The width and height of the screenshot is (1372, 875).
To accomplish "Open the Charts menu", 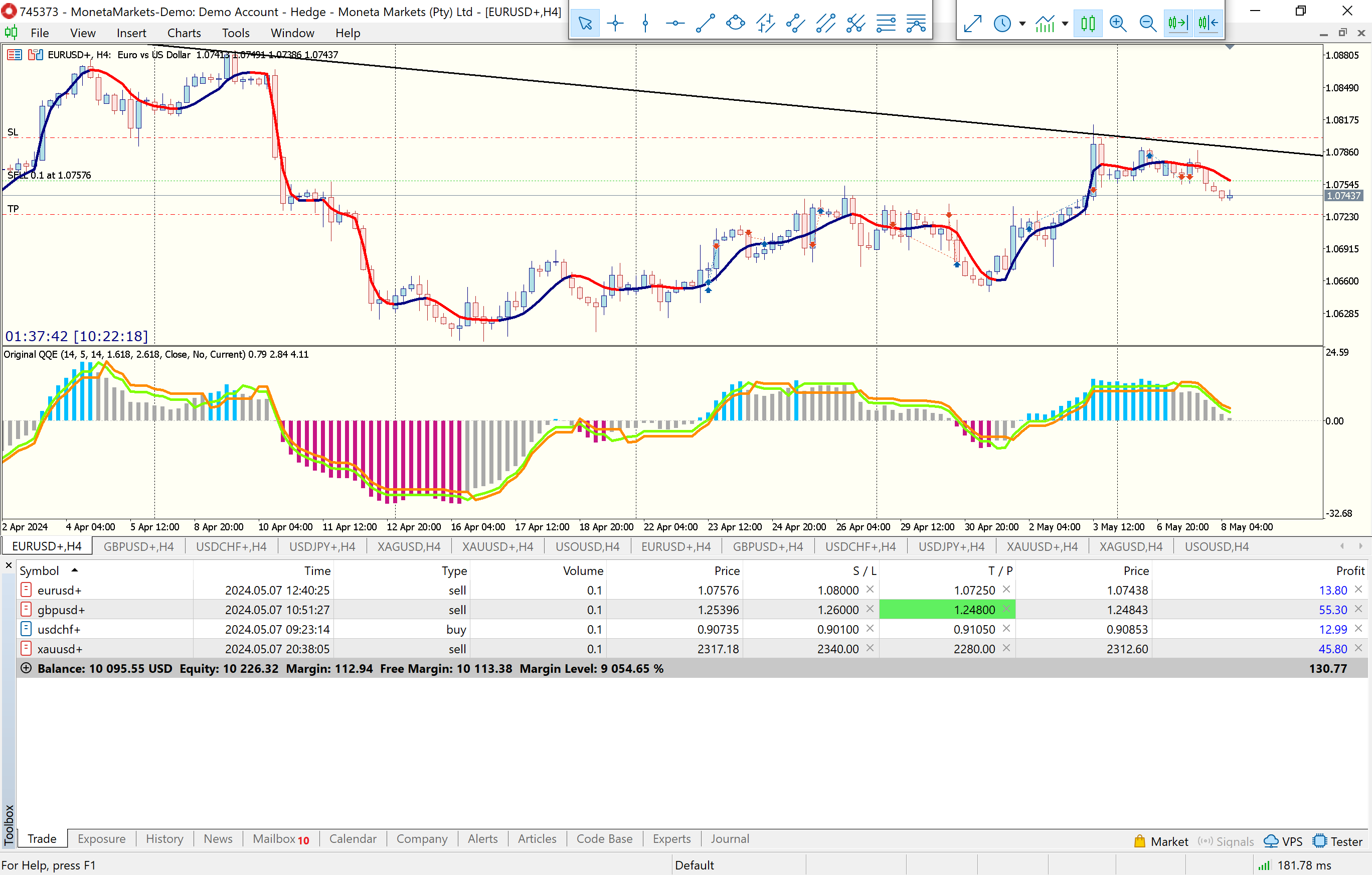I will pos(184,33).
